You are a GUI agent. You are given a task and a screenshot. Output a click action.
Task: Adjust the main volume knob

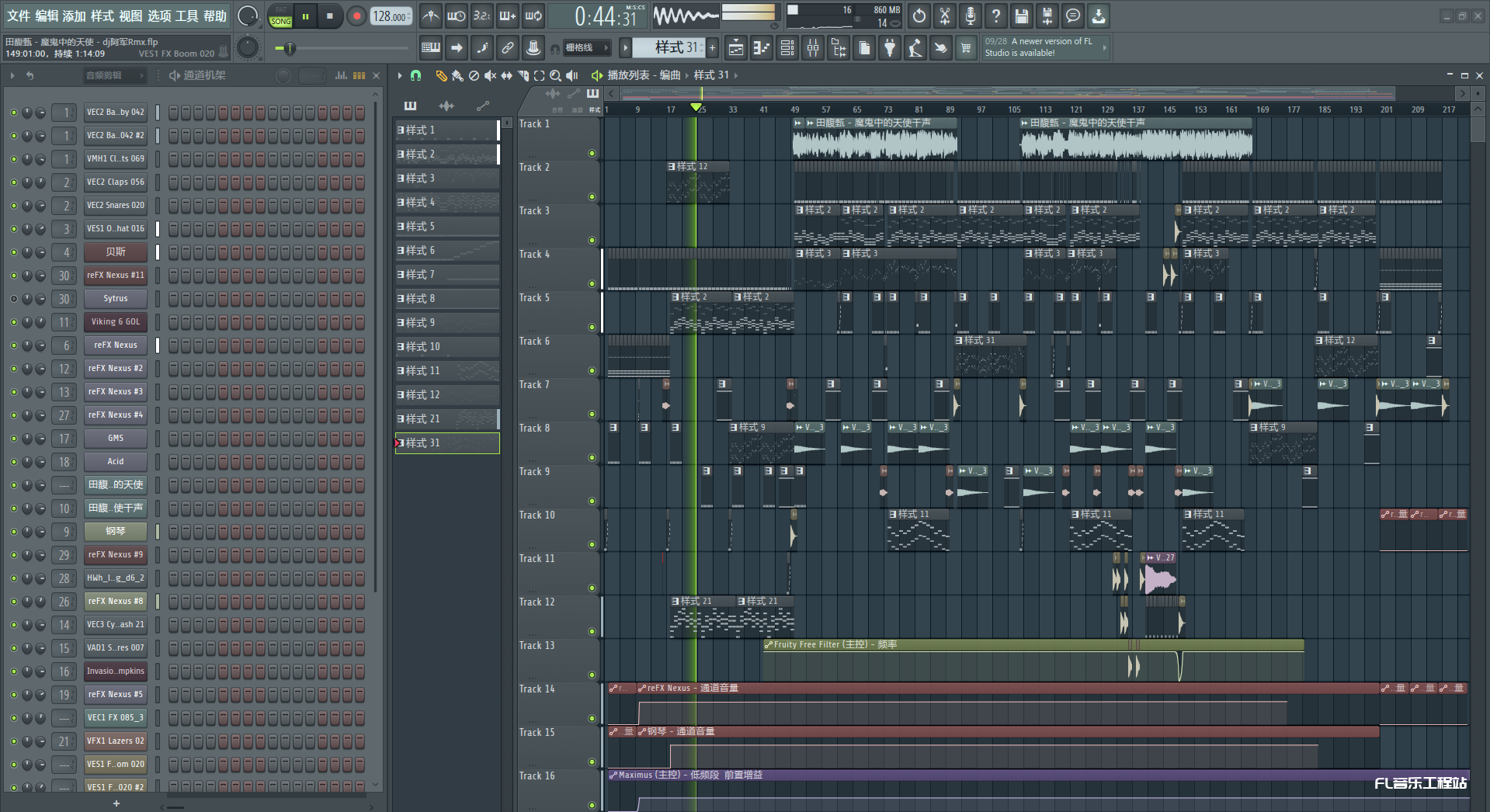pyautogui.click(x=248, y=16)
